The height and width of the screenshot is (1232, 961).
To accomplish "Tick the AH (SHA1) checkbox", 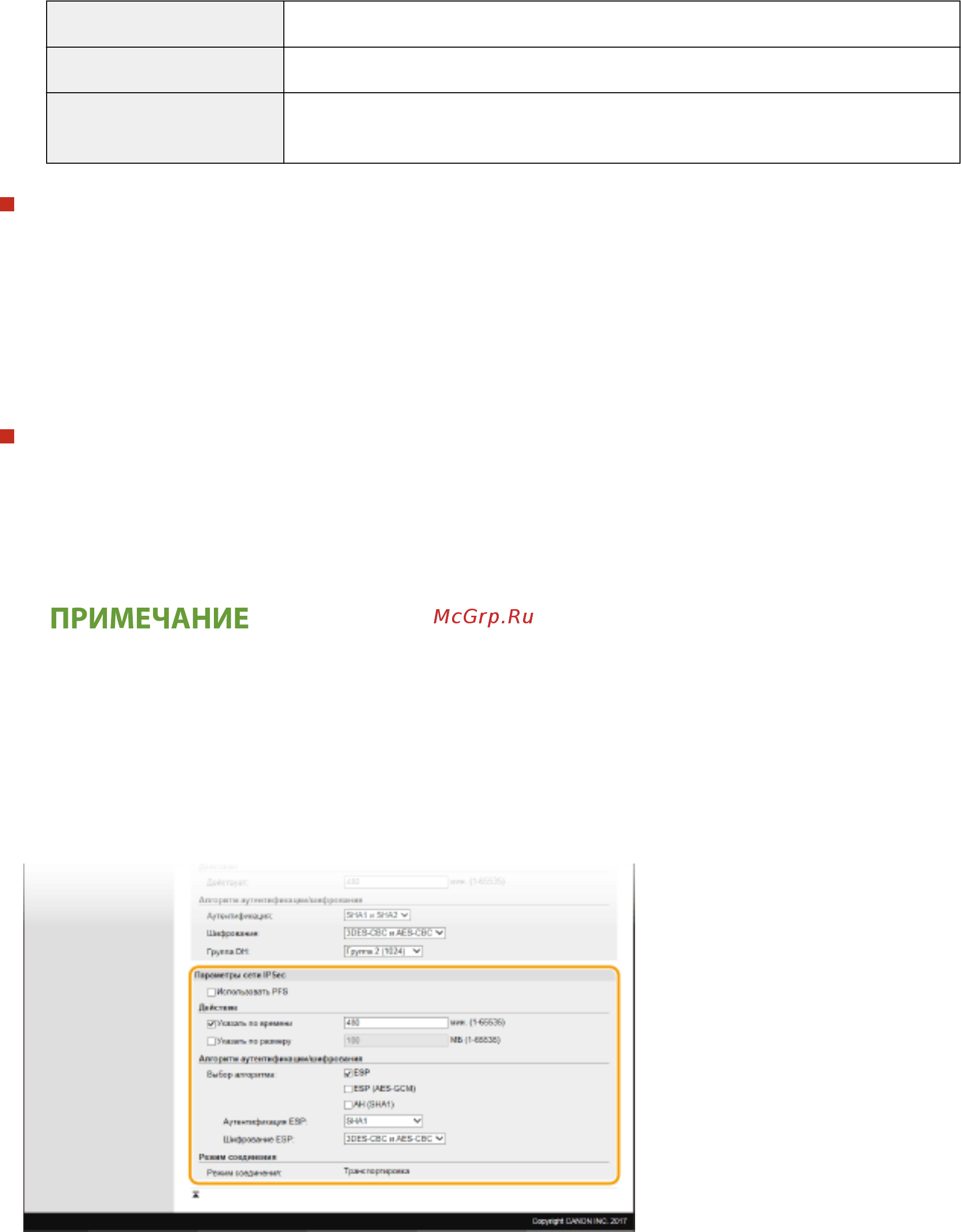I will tap(348, 1105).
